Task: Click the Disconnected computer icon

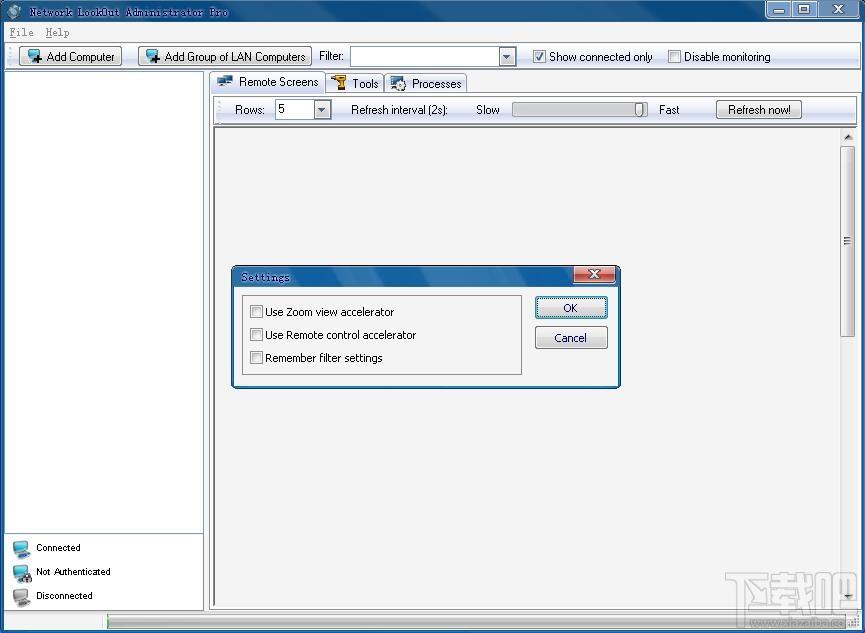Action: point(22,598)
